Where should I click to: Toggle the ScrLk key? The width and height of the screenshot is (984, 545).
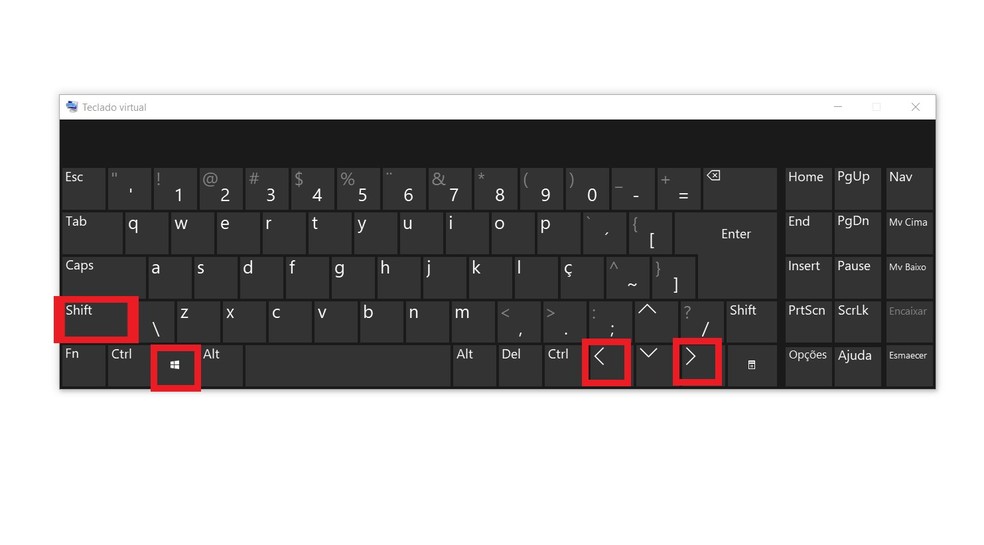tap(857, 321)
